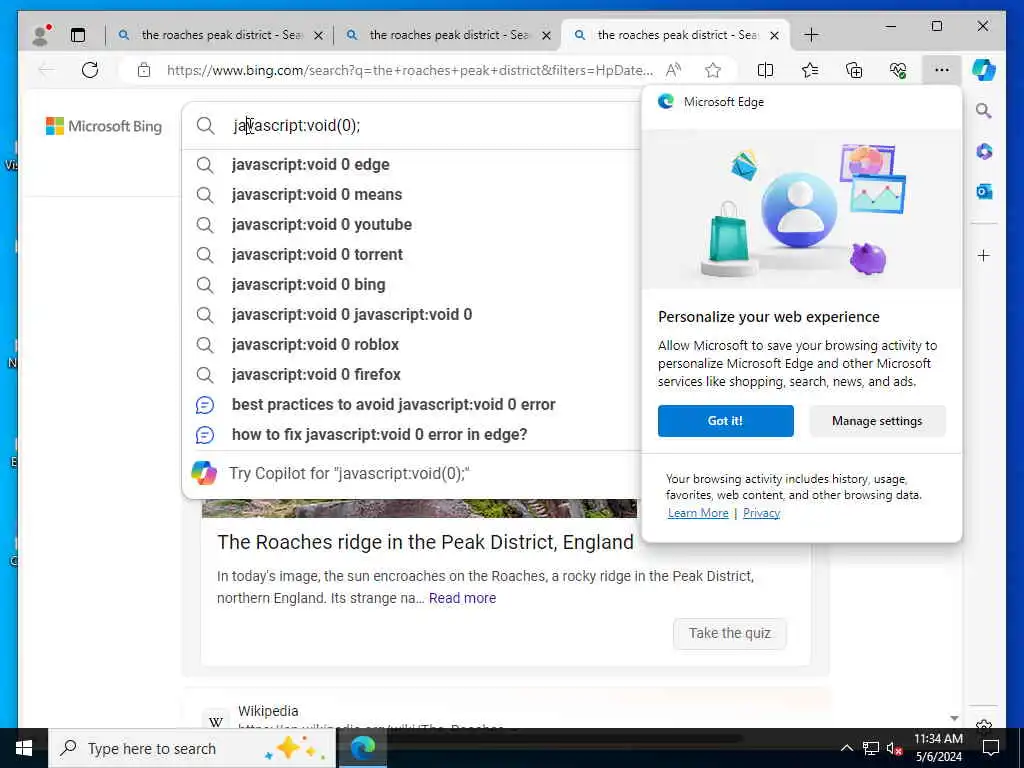The image size is (1024, 768).
Task: Select suggestion javascript:void 0 youtube
Action: pos(411,225)
